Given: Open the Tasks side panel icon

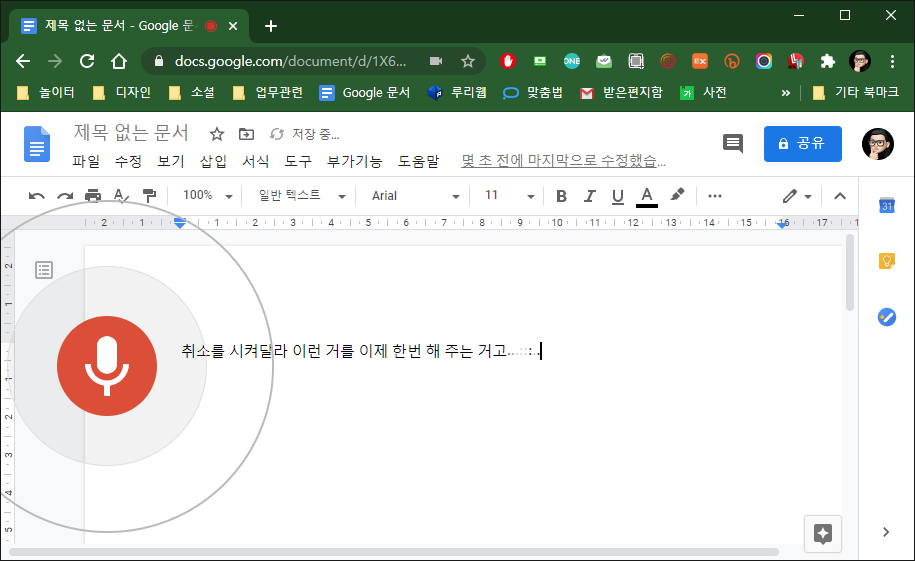Looking at the screenshot, I should [886, 317].
